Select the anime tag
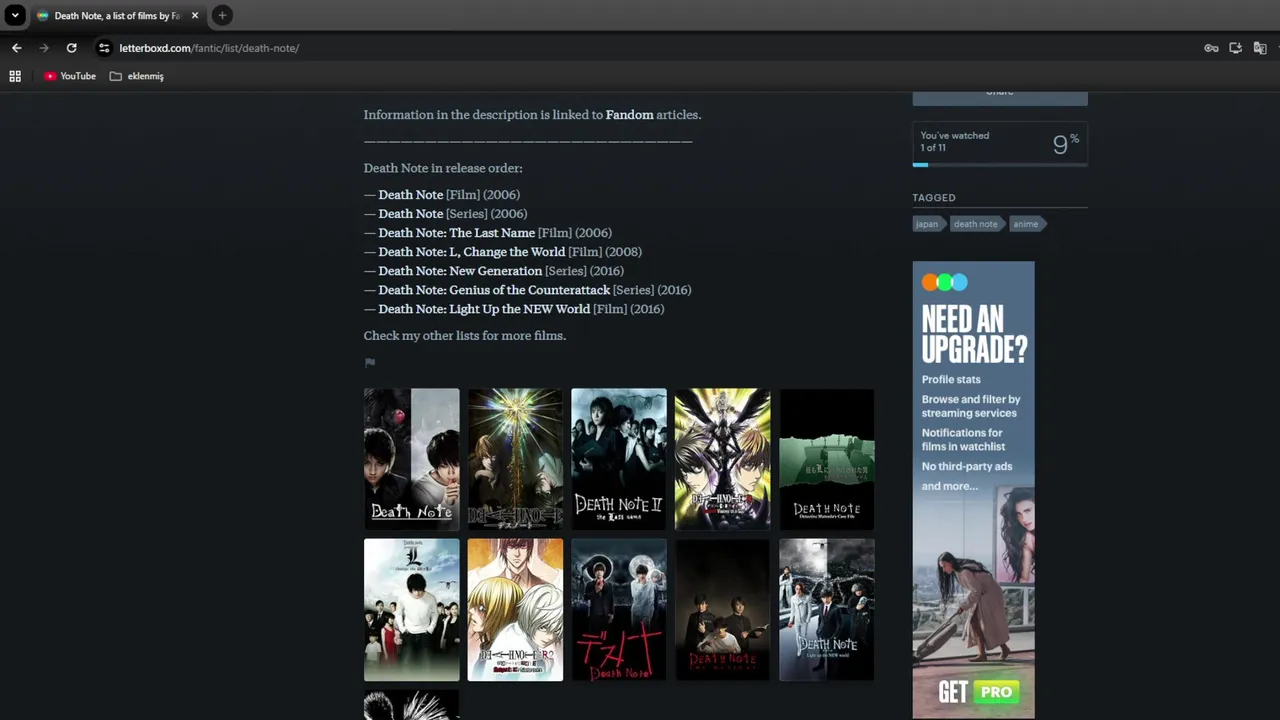The height and width of the screenshot is (720, 1280). (x=1026, y=224)
